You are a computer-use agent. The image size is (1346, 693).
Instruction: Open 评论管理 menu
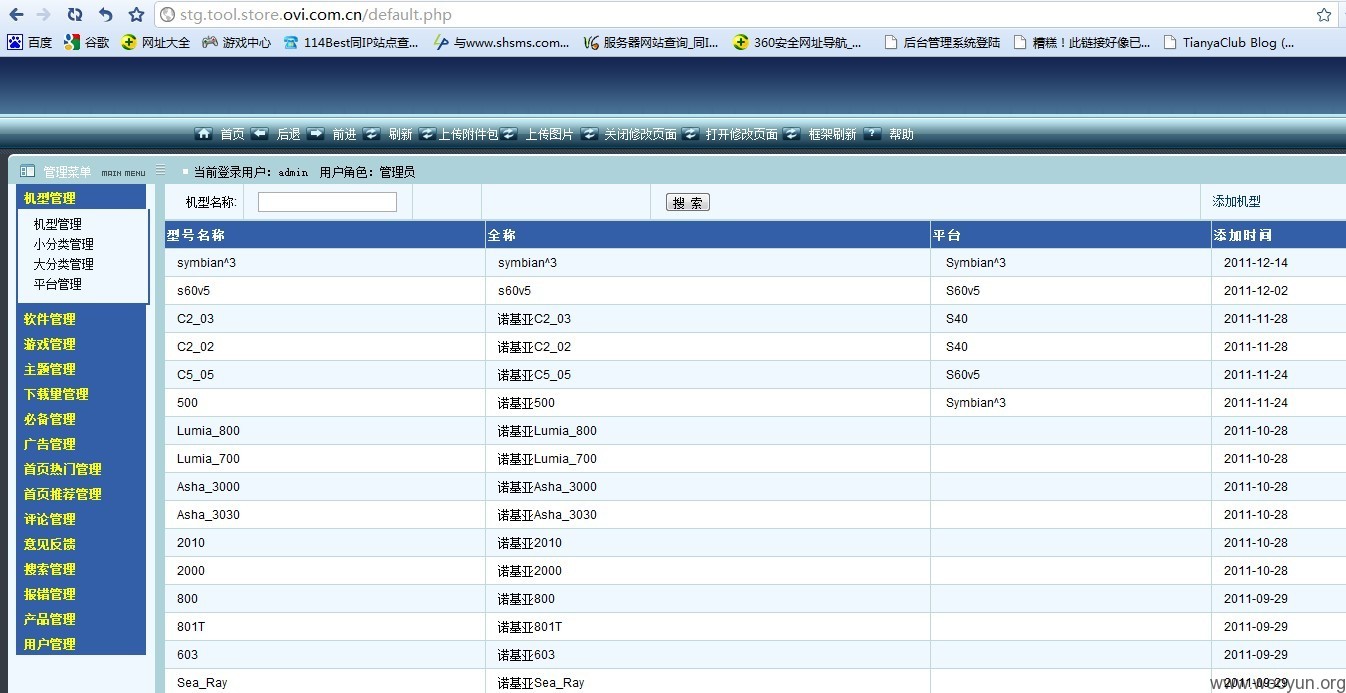(82, 519)
